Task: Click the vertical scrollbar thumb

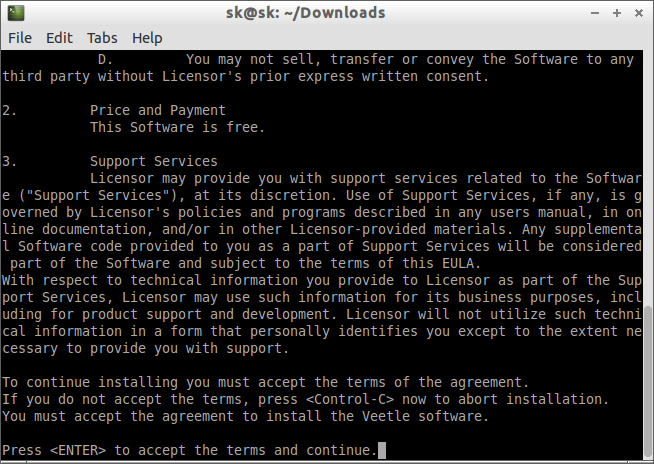Action: pyautogui.click(x=648, y=382)
